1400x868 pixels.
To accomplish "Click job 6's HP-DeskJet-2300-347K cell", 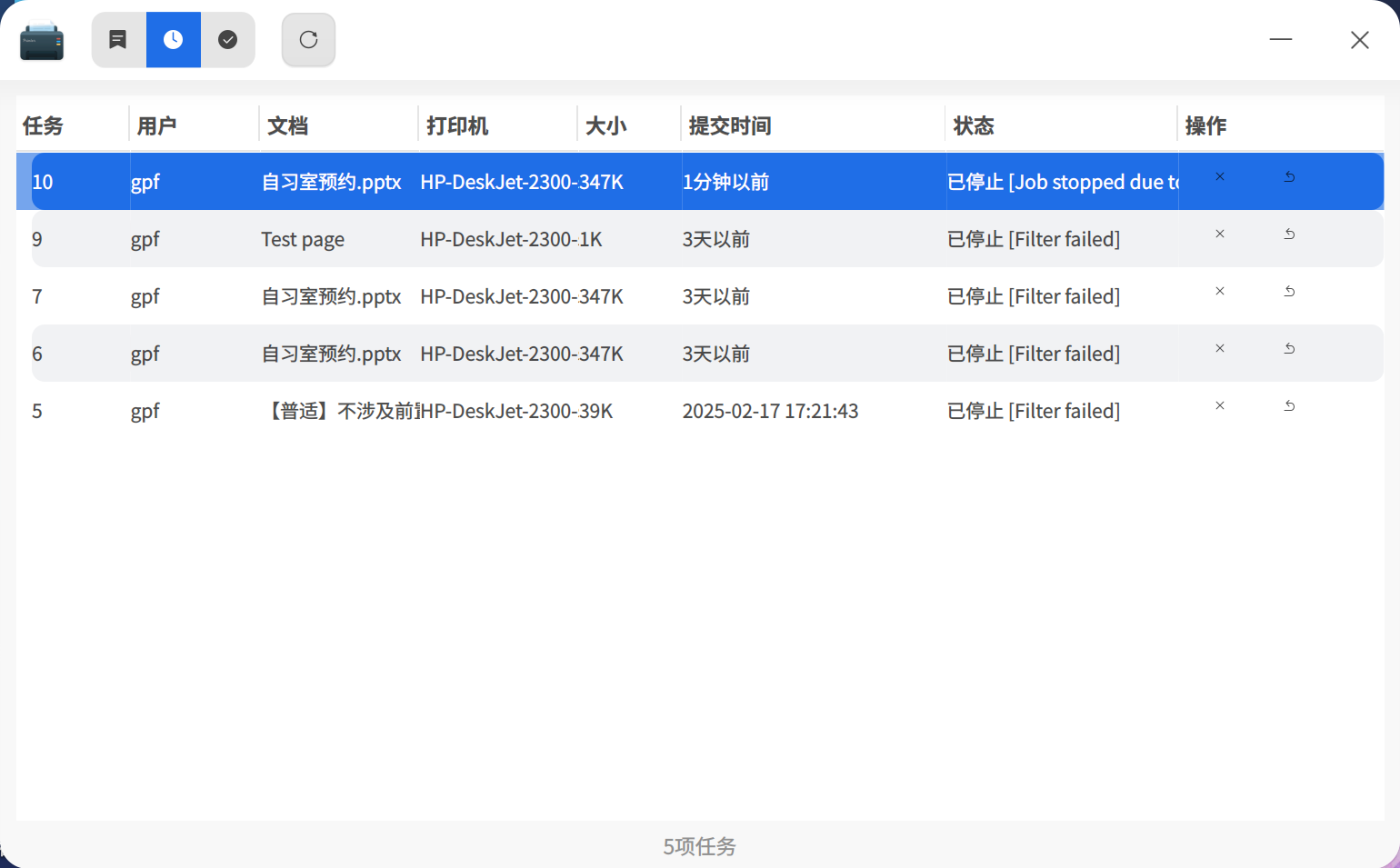I will [x=522, y=354].
